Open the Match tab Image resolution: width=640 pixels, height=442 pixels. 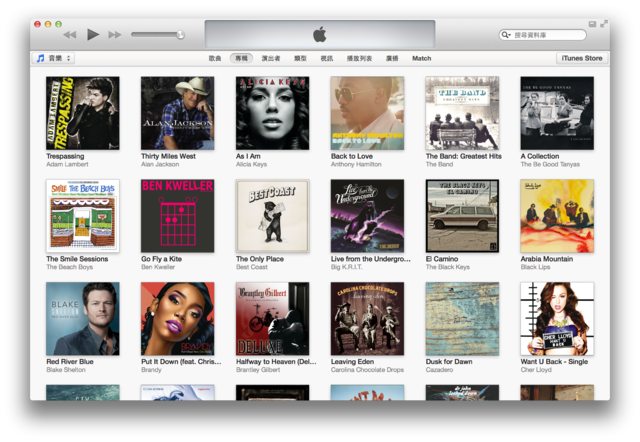[x=422, y=58]
